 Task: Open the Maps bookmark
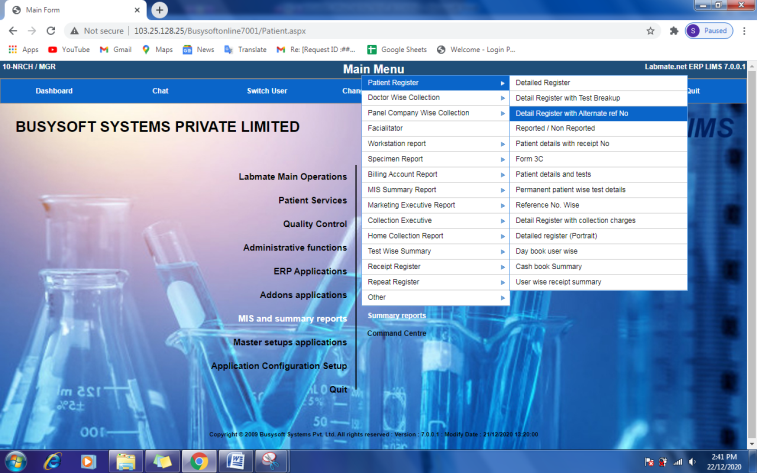point(157,49)
